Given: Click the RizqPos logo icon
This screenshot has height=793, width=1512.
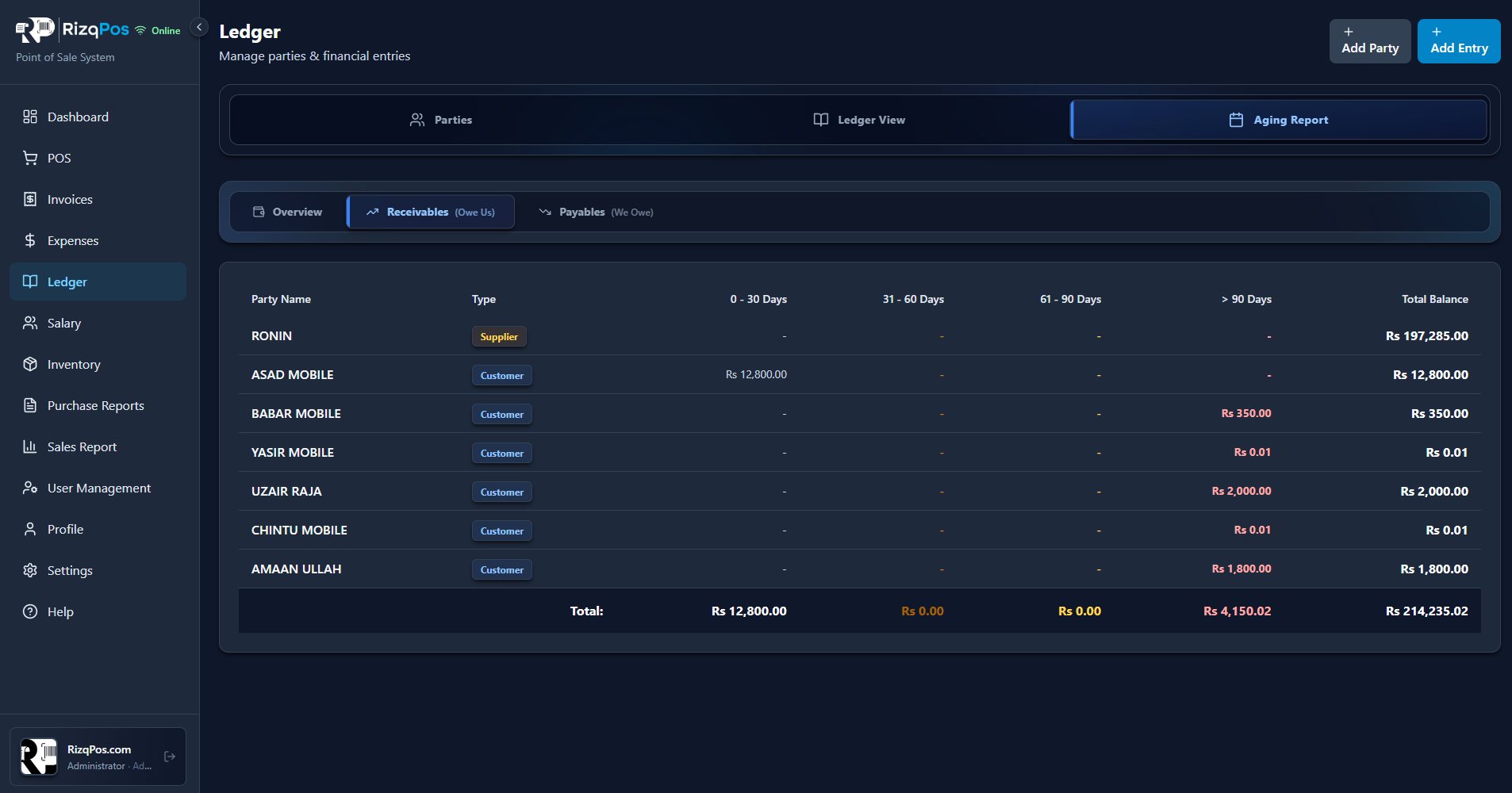Looking at the screenshot, I should click(36, 30).
